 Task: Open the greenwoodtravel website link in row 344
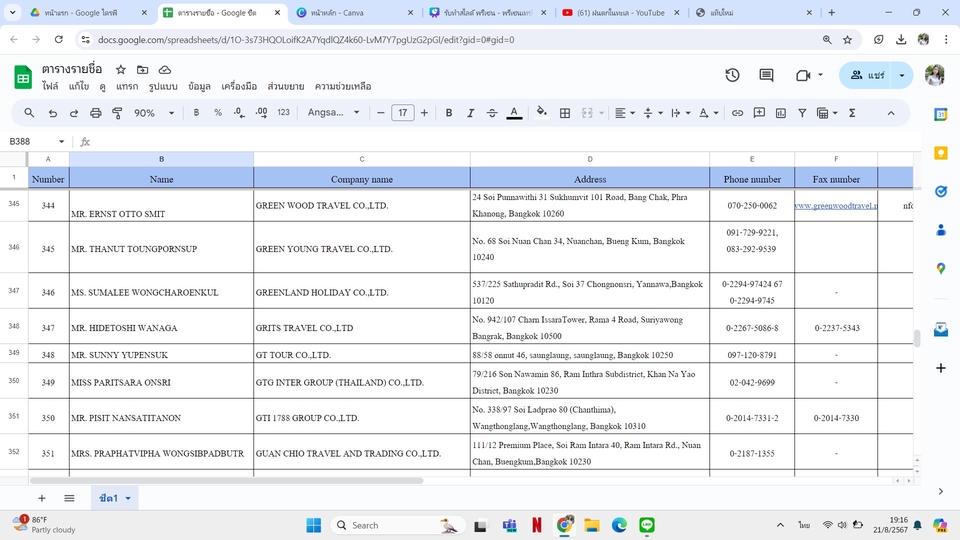coord(835,206)
